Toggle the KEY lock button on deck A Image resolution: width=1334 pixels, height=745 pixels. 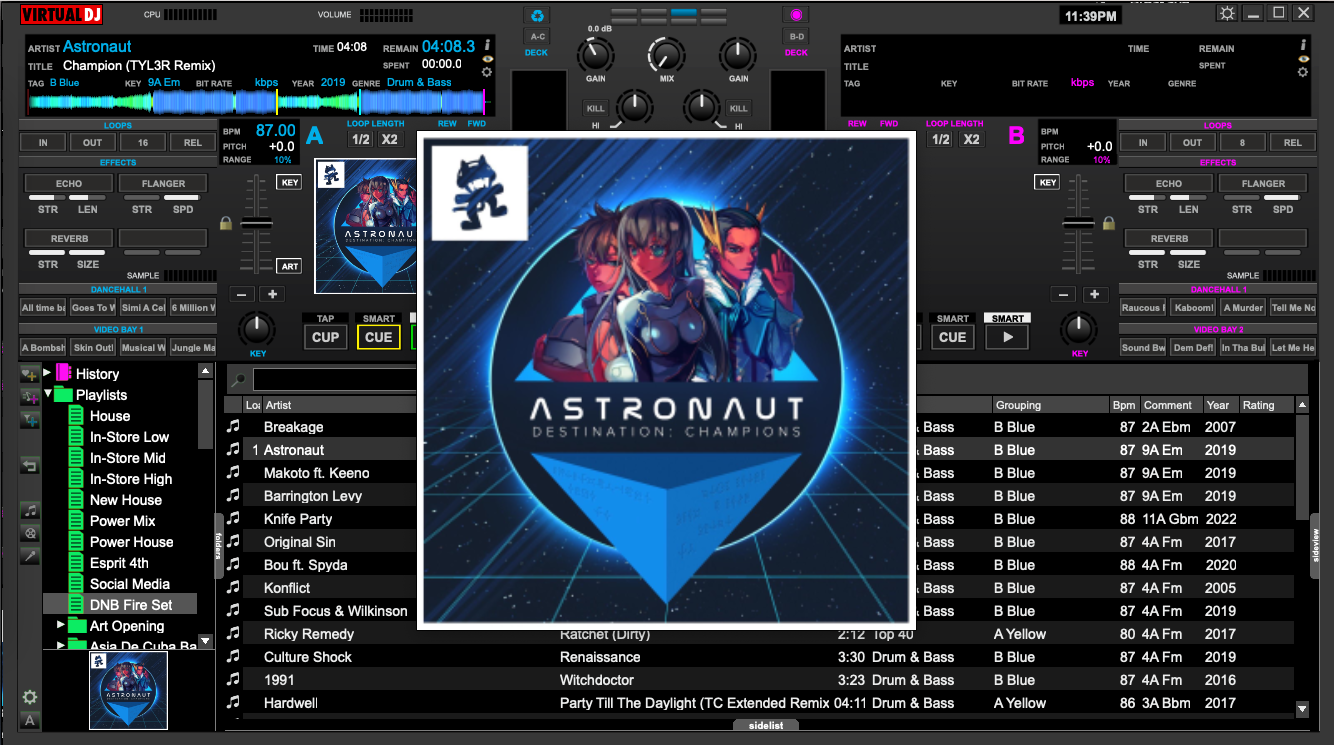tap(289, 182)
